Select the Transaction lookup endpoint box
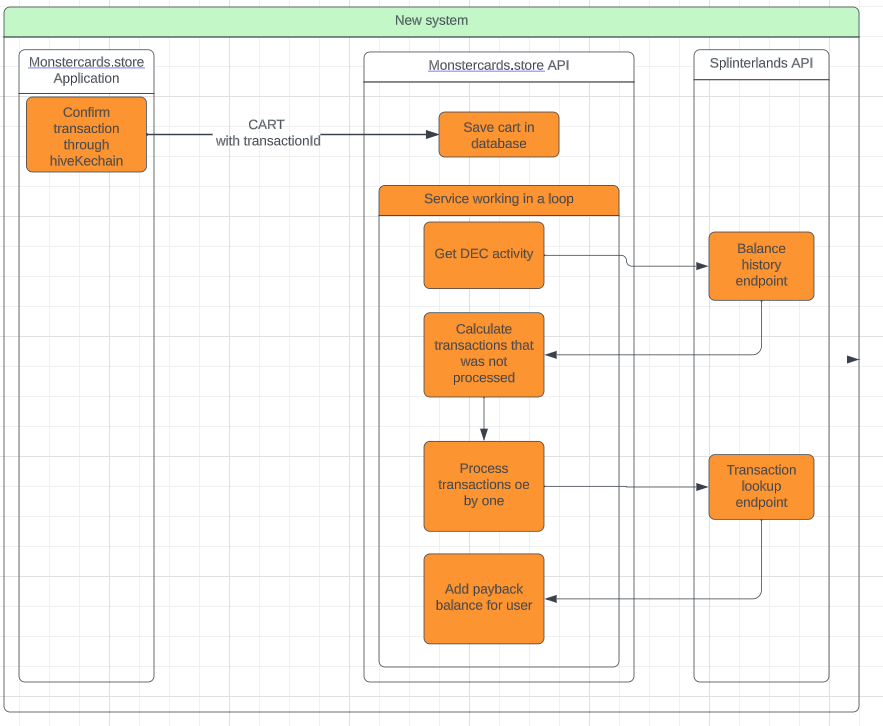The image size is (883, 726). coord(761,487)
